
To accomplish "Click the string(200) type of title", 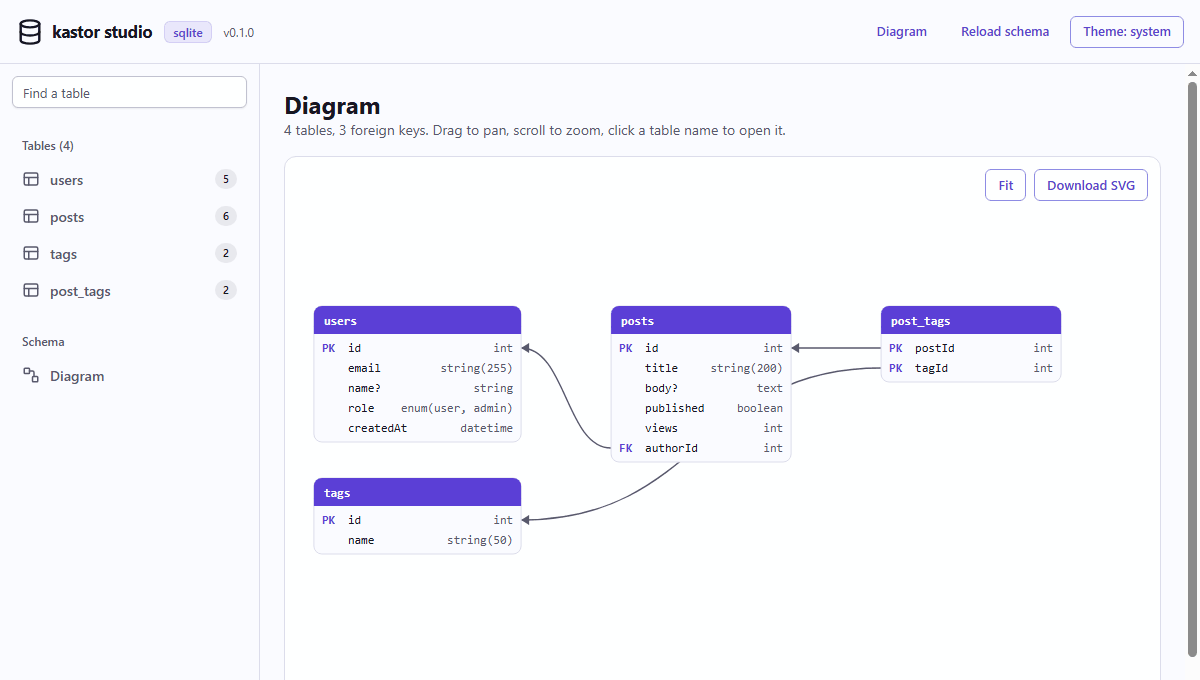I will (747, 368).
